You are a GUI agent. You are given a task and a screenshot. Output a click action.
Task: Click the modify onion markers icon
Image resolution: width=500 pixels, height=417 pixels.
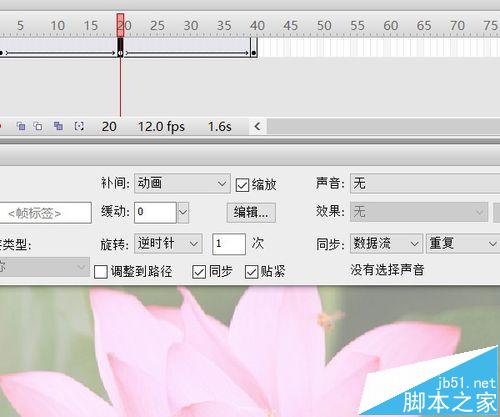pyautogui.click(x=79, y=126)
